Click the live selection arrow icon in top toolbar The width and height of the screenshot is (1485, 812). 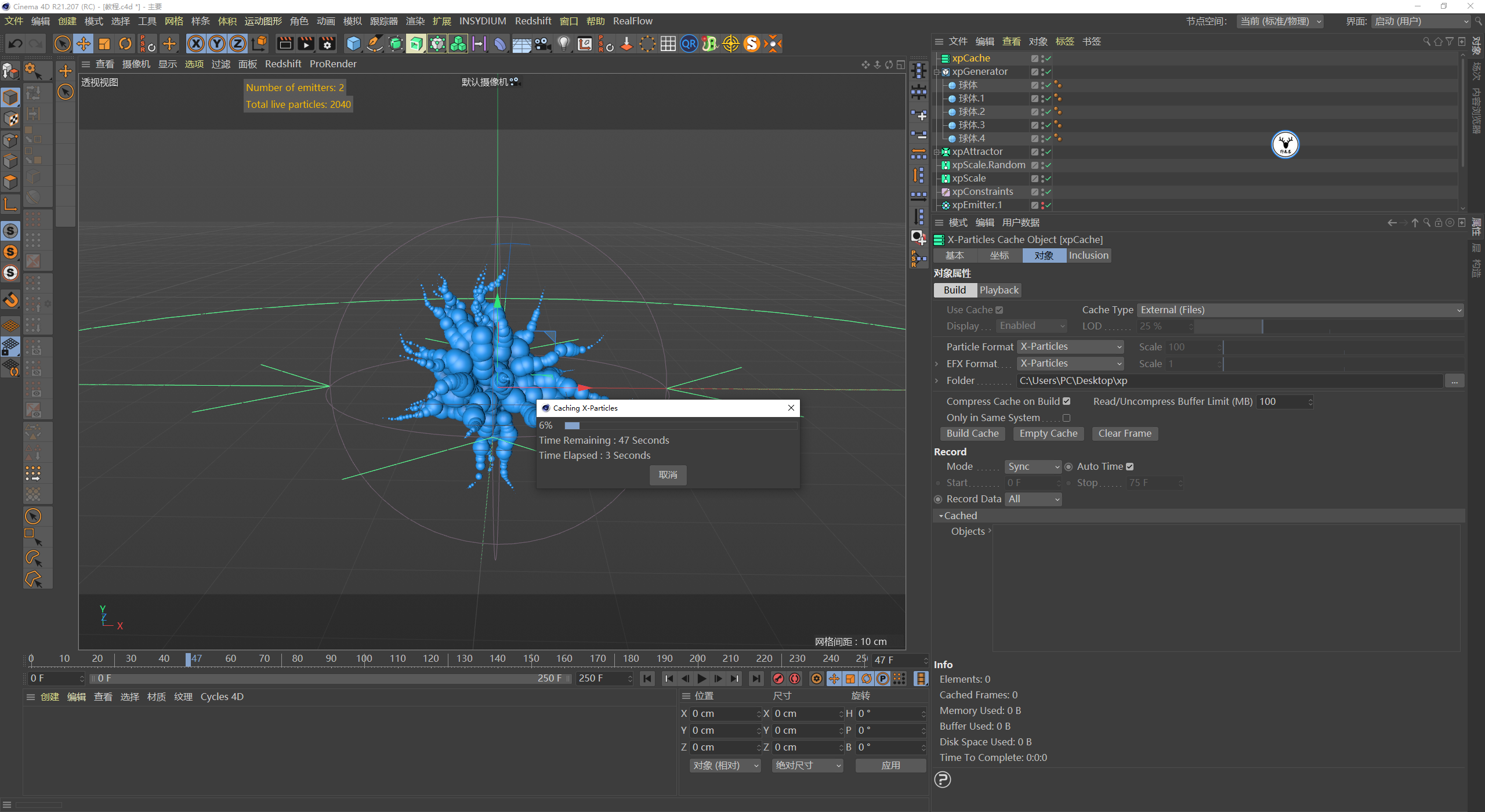tap(63, 43)
